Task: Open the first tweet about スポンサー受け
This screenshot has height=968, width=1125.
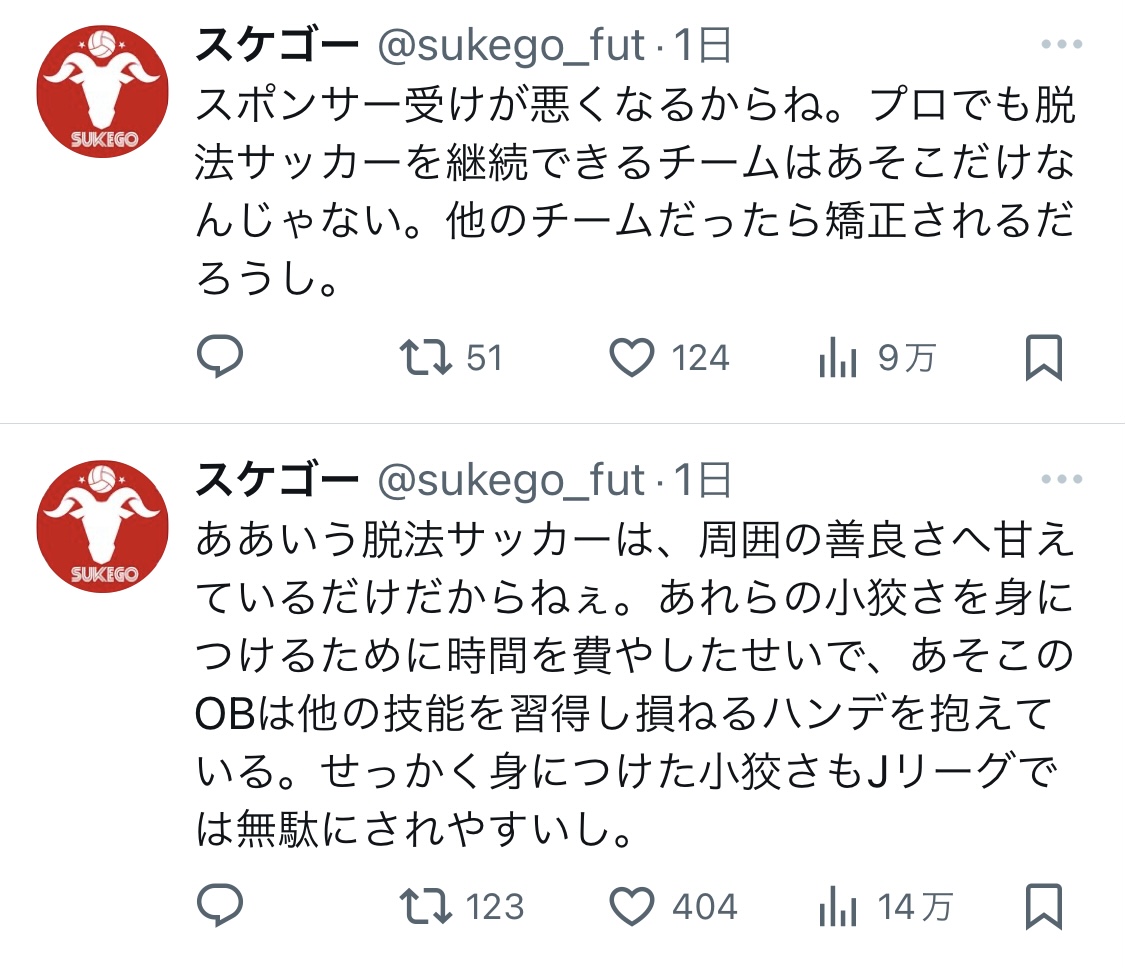Action: (x=635, y=192)
